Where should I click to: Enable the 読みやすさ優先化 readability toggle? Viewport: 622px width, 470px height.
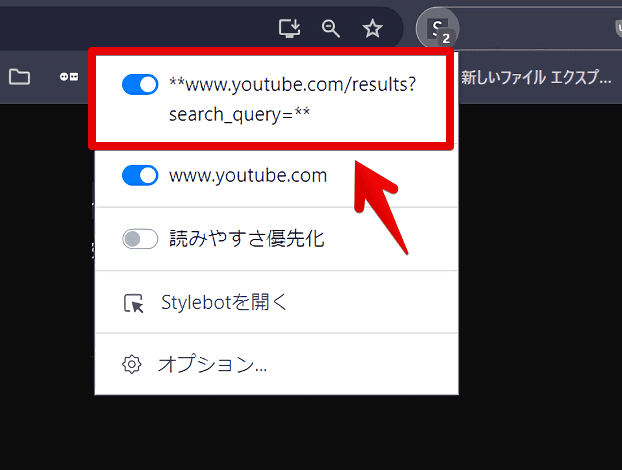point(140,239)
